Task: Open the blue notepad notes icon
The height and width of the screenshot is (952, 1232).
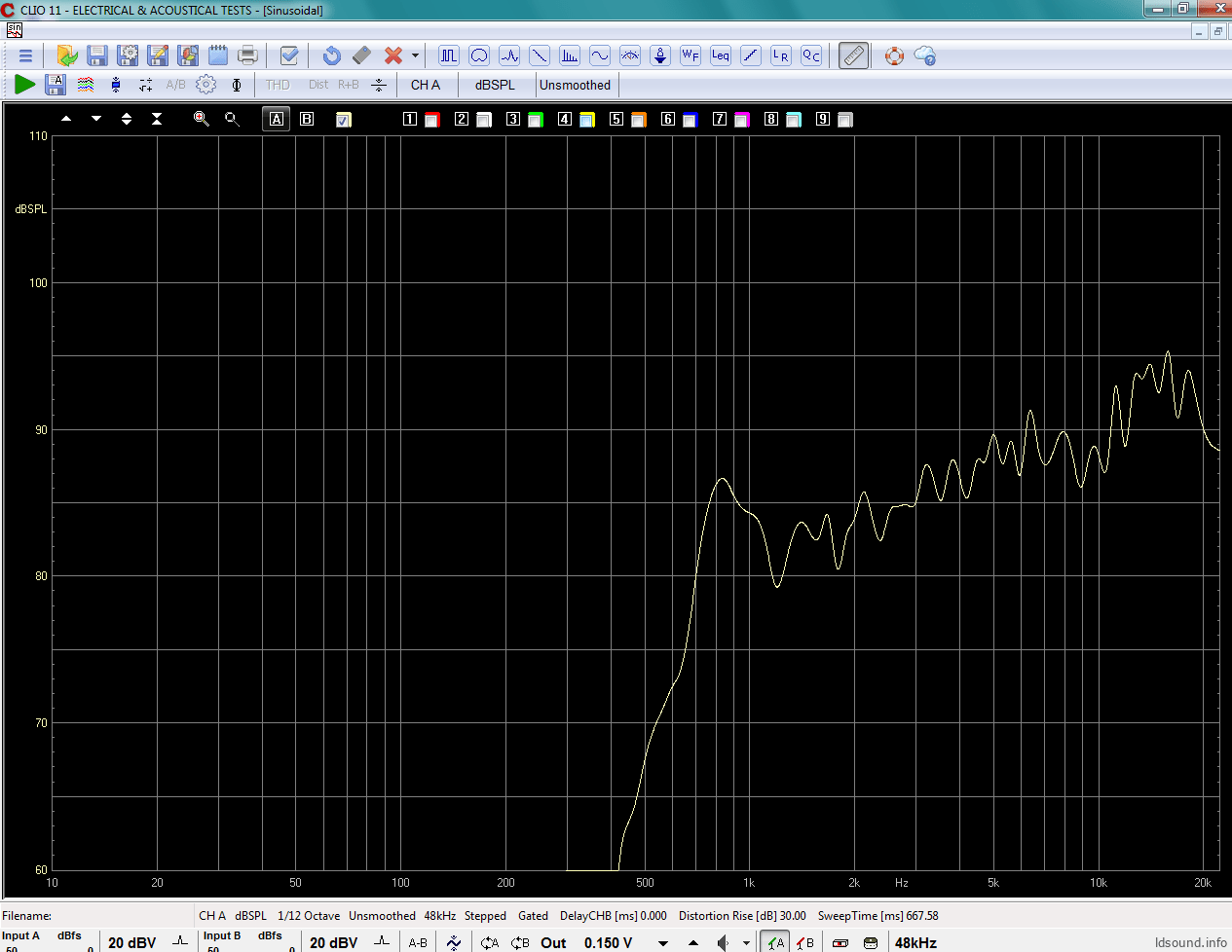Action: click(x=218, y=55)
